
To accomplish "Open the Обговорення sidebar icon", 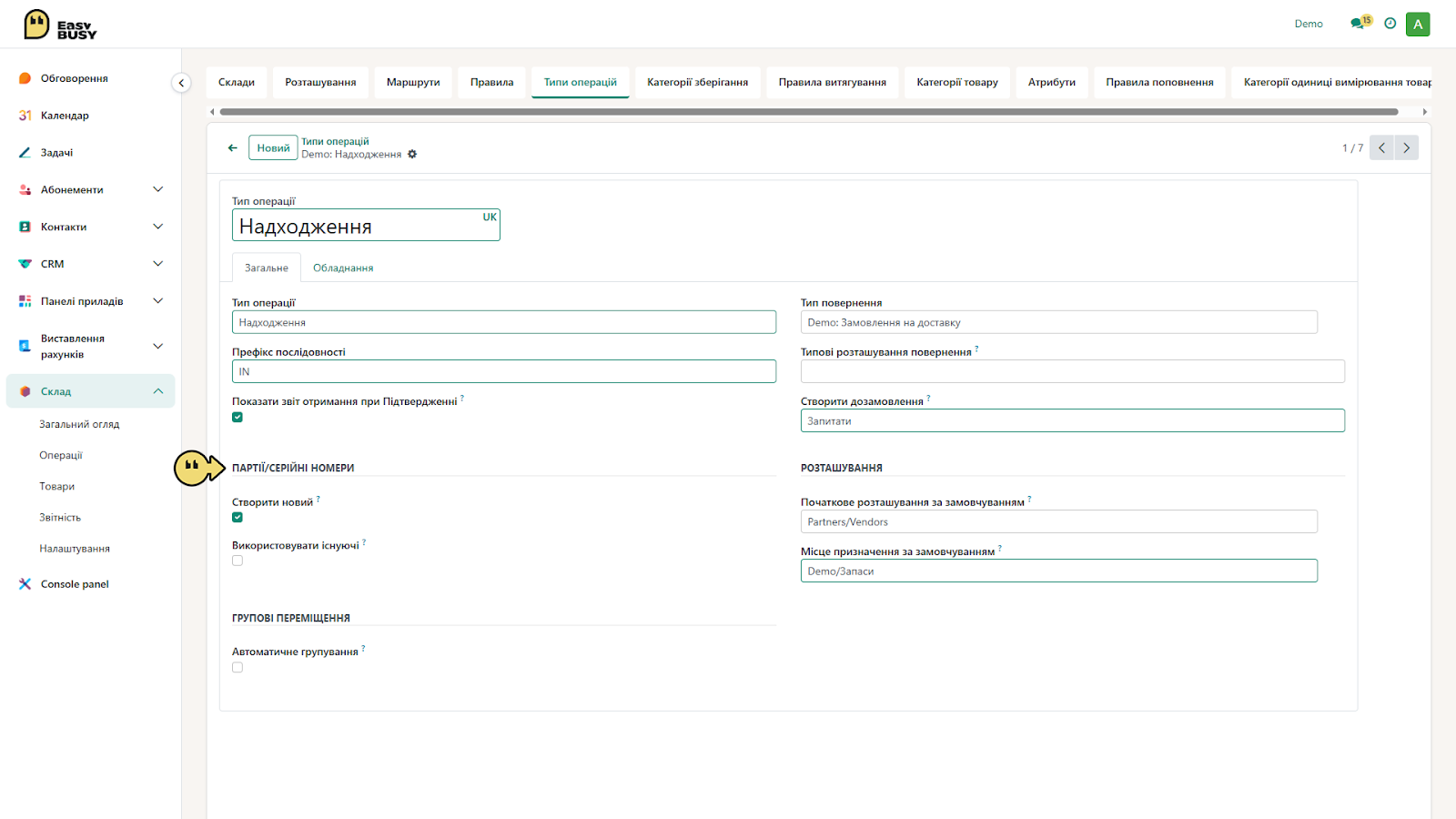I will pos(25,78).
